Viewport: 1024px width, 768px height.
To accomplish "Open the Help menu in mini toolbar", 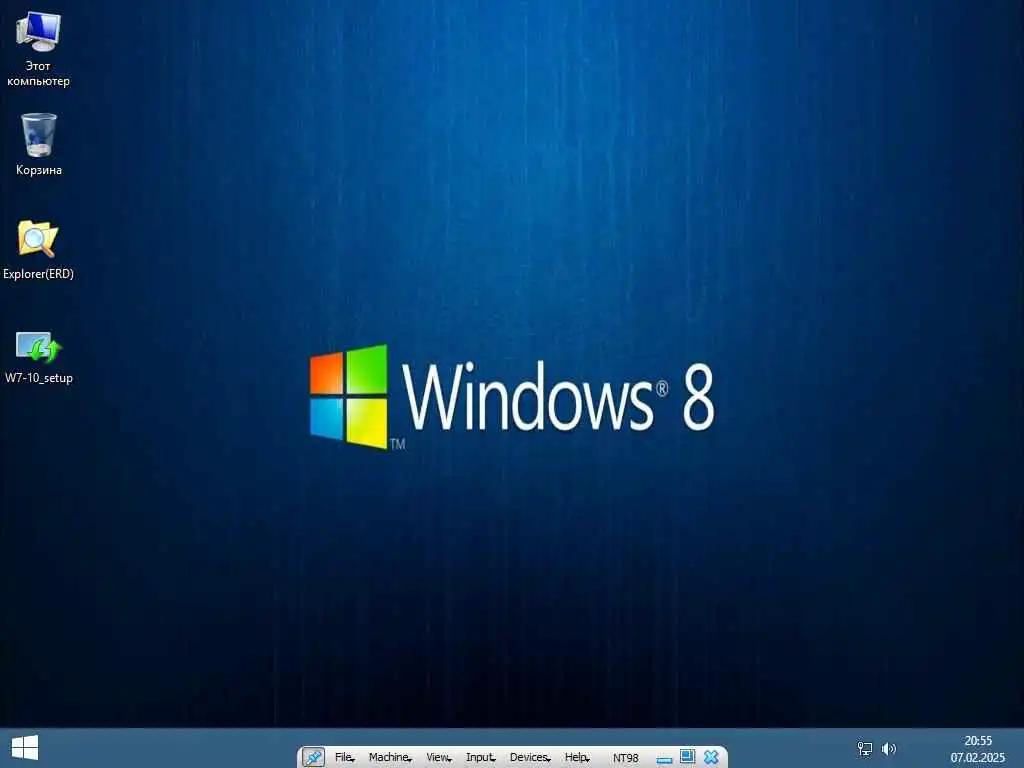I will pos(577,758).
